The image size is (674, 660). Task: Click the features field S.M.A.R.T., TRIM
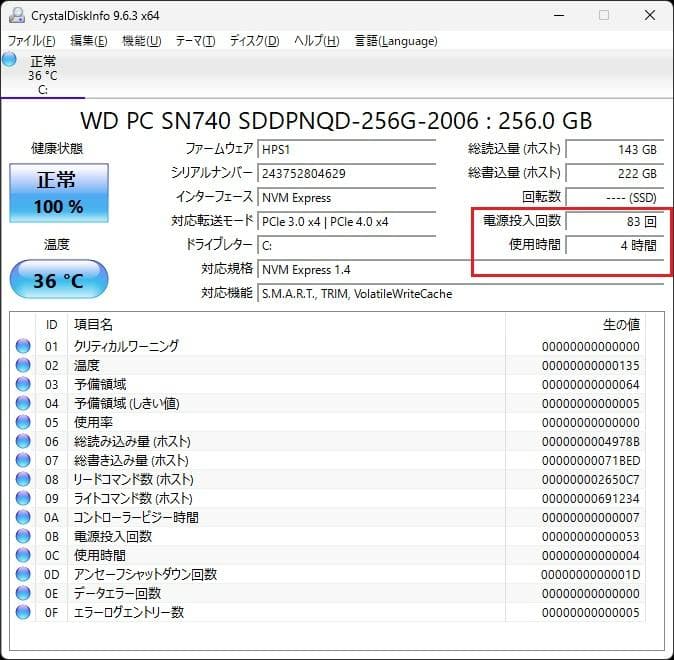pyautogui.click(x=460, y=294)
